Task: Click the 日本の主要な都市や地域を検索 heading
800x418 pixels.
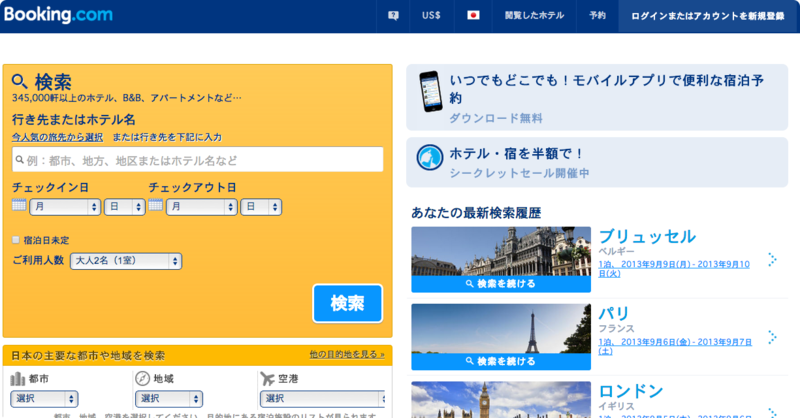Action: (x=88, y=355)
